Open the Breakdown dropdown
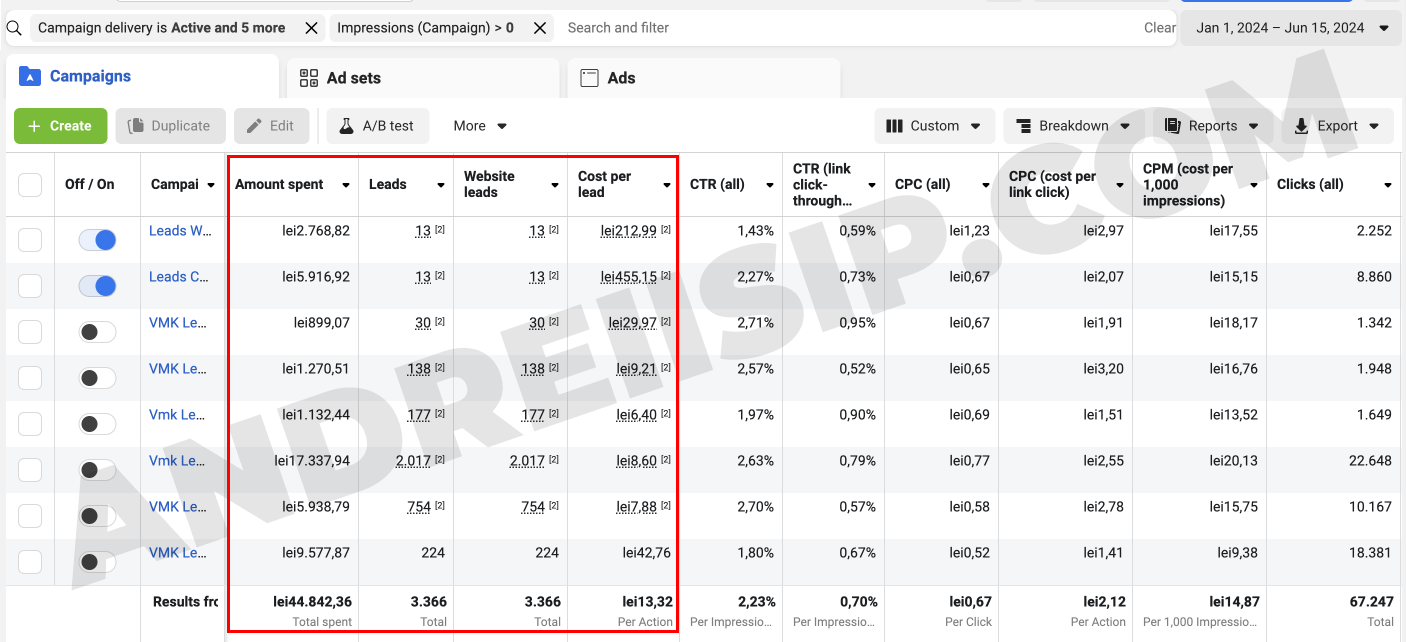This screenshot has width=1406, height=642. (1074, 126)
